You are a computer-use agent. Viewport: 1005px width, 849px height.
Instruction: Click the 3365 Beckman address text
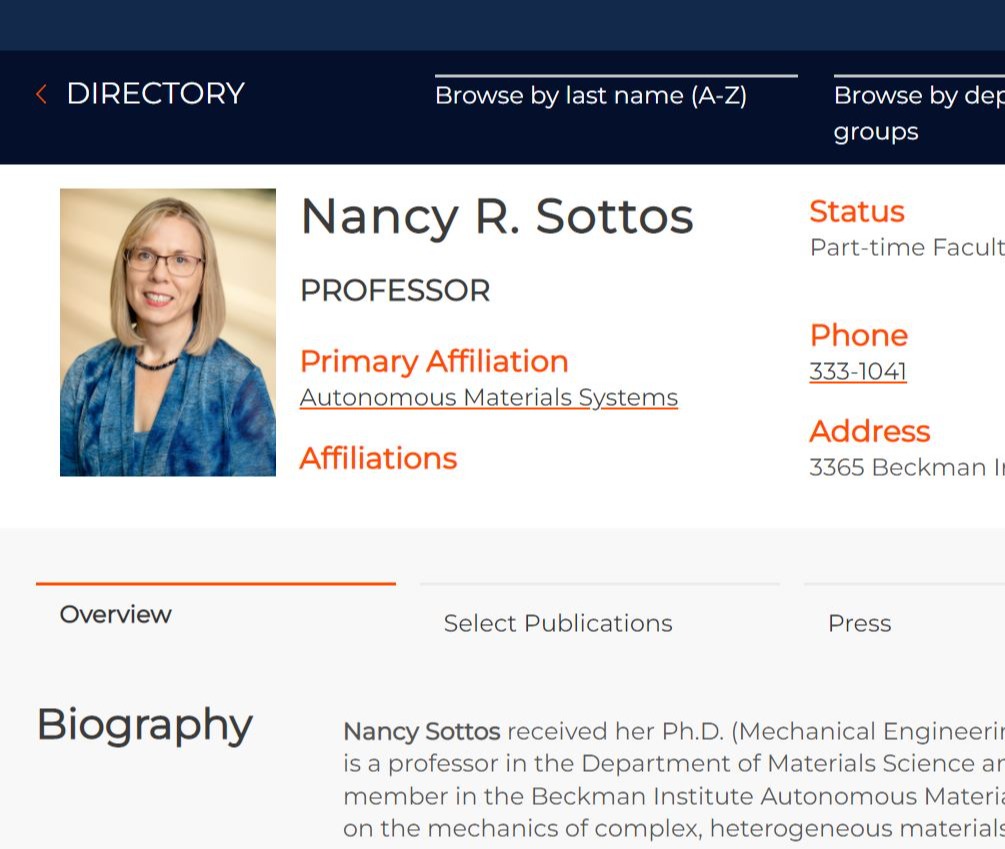pyautogui.click(x=907, y=467)
